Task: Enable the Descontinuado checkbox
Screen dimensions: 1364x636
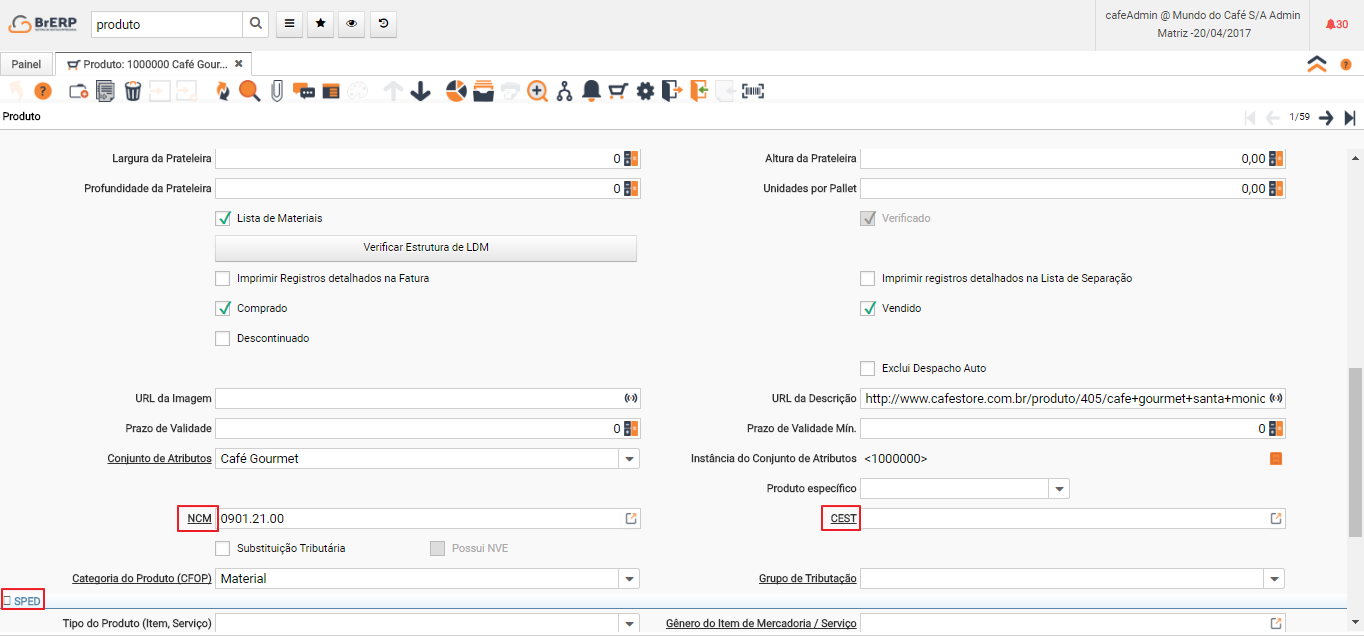Action: pyautogui.click(x=223, y=338)
